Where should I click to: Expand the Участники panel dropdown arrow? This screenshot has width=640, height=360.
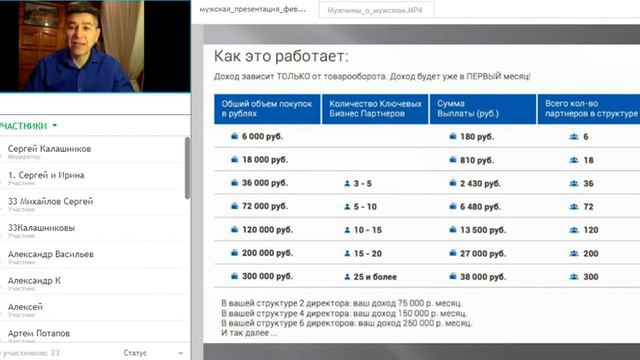pos(55,126)
